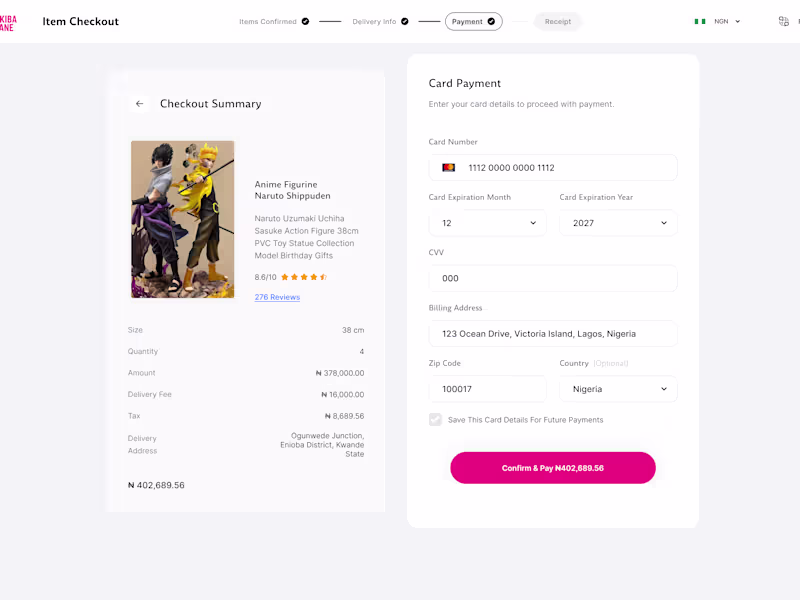Click the star rating icons

(303, 277)
